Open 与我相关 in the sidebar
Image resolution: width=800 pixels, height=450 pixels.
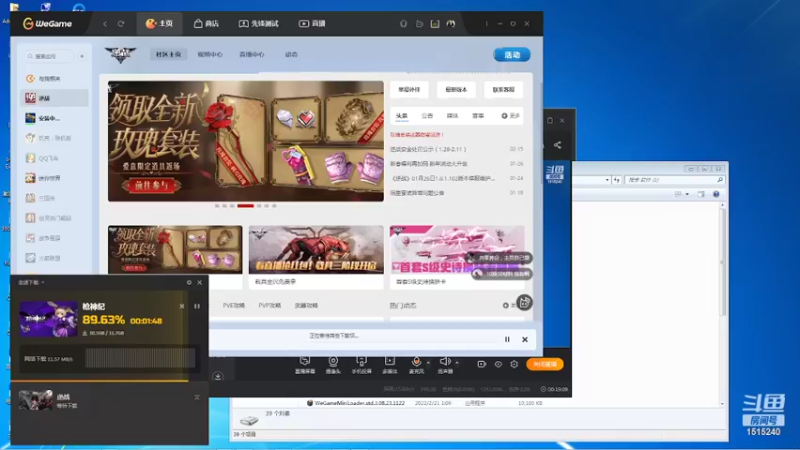(x=54, y=79)
